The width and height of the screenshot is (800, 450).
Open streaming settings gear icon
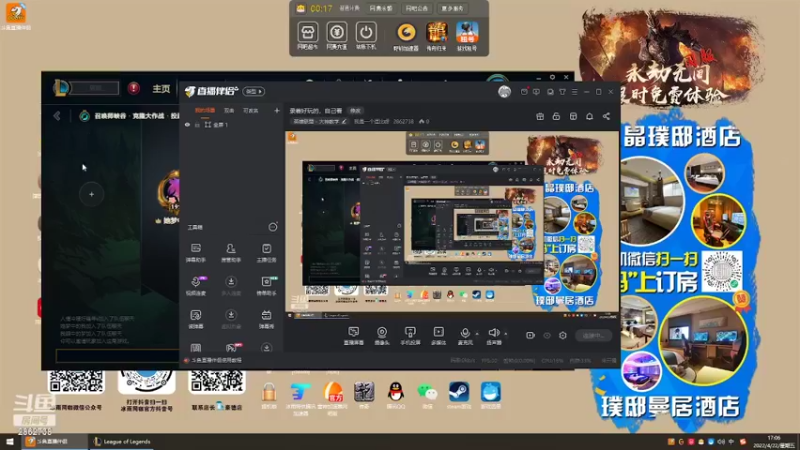point(563,335)
